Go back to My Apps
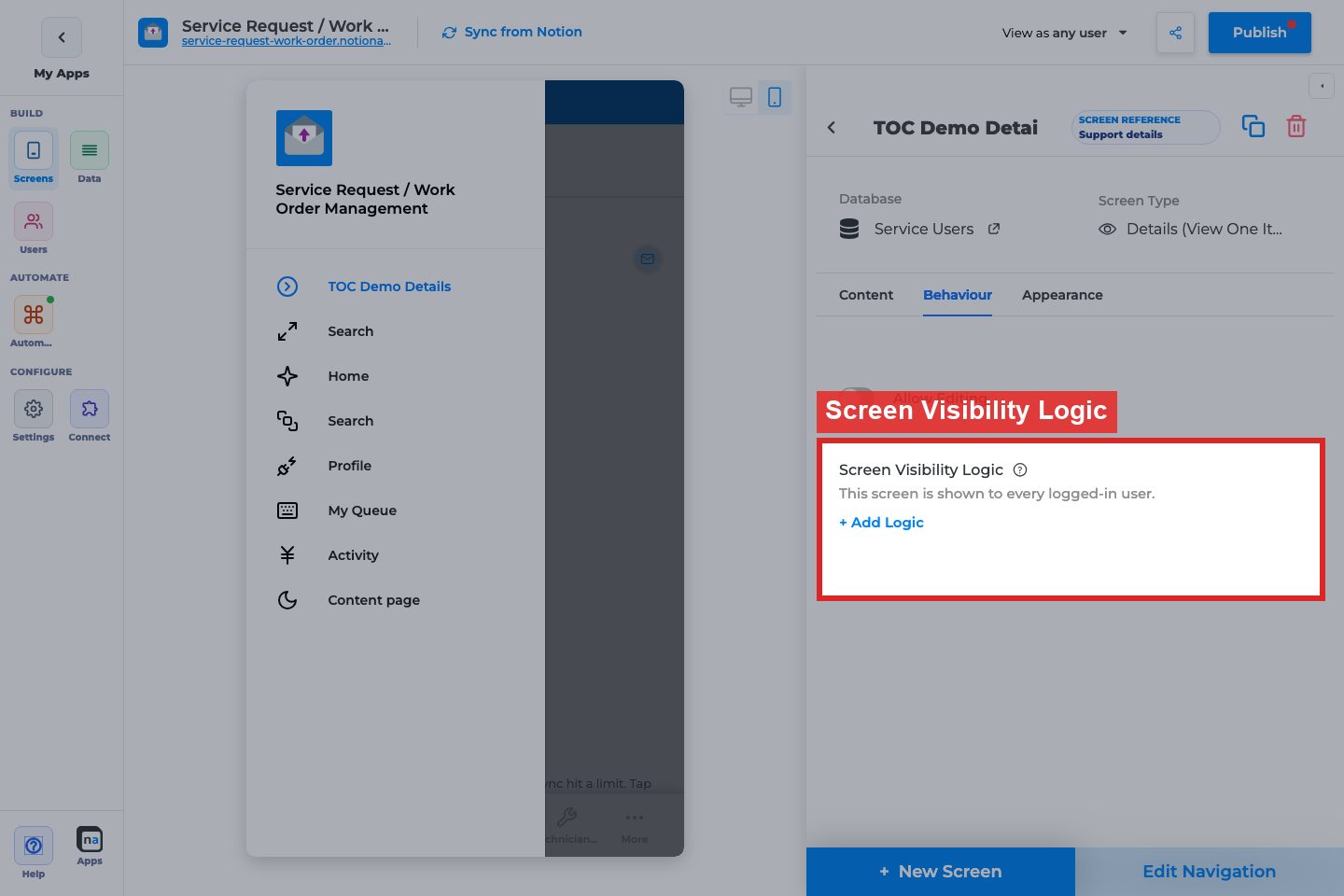This screenshot has height=896, width=1344. pyautogui.click(x=62, y=37)
